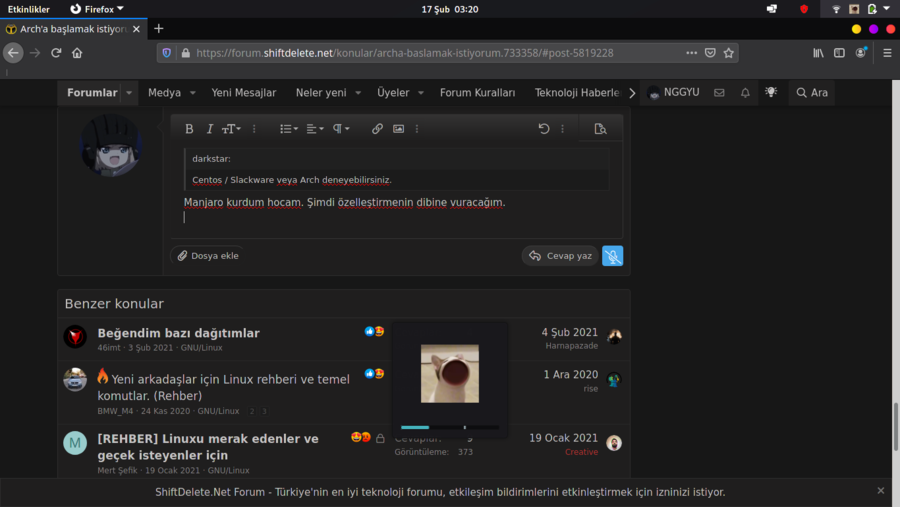Dismiss the notification permission banner
The image size is (900, 507).
pos(880,490)
